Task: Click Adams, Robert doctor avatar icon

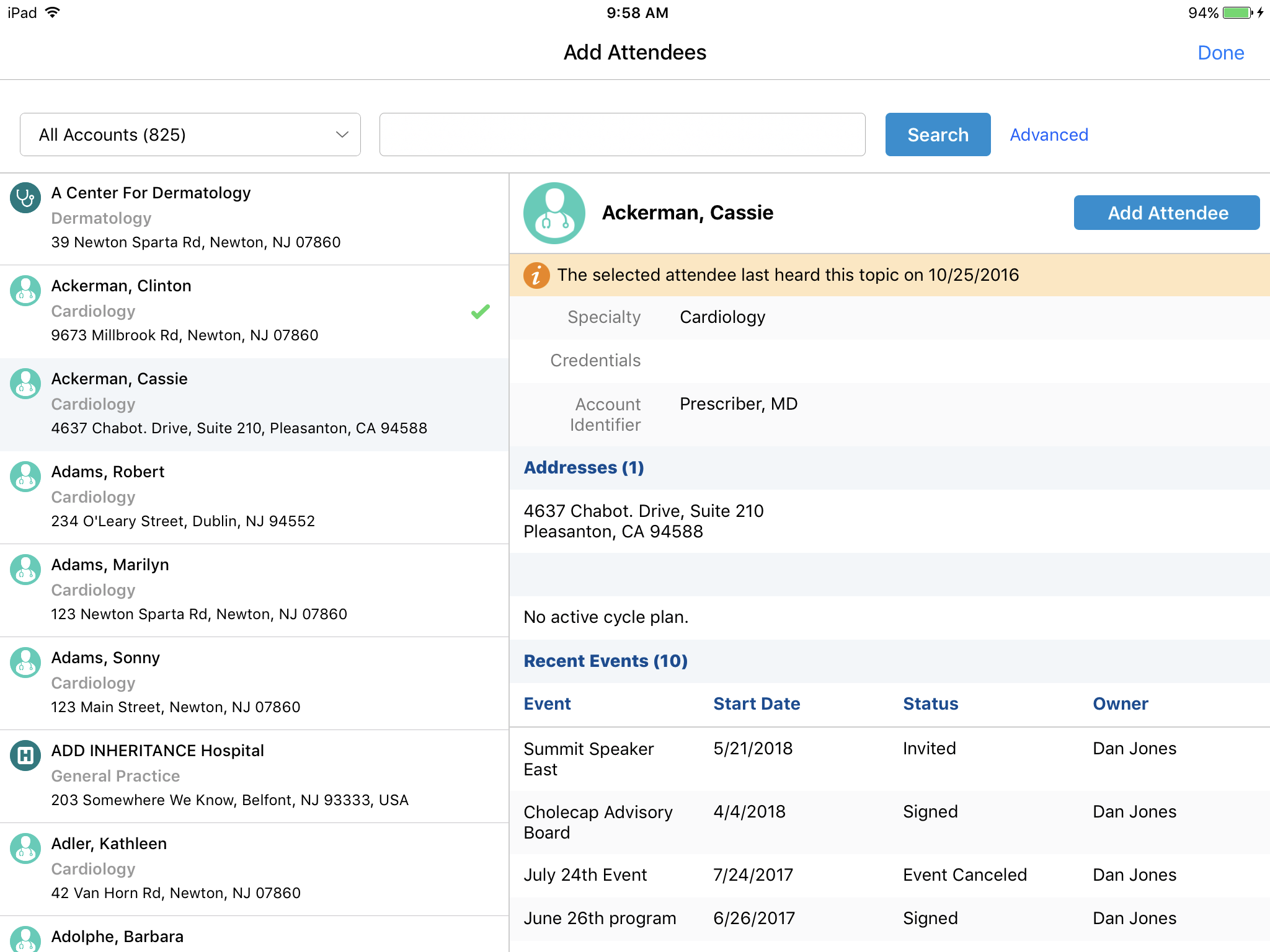Action: 25,477
